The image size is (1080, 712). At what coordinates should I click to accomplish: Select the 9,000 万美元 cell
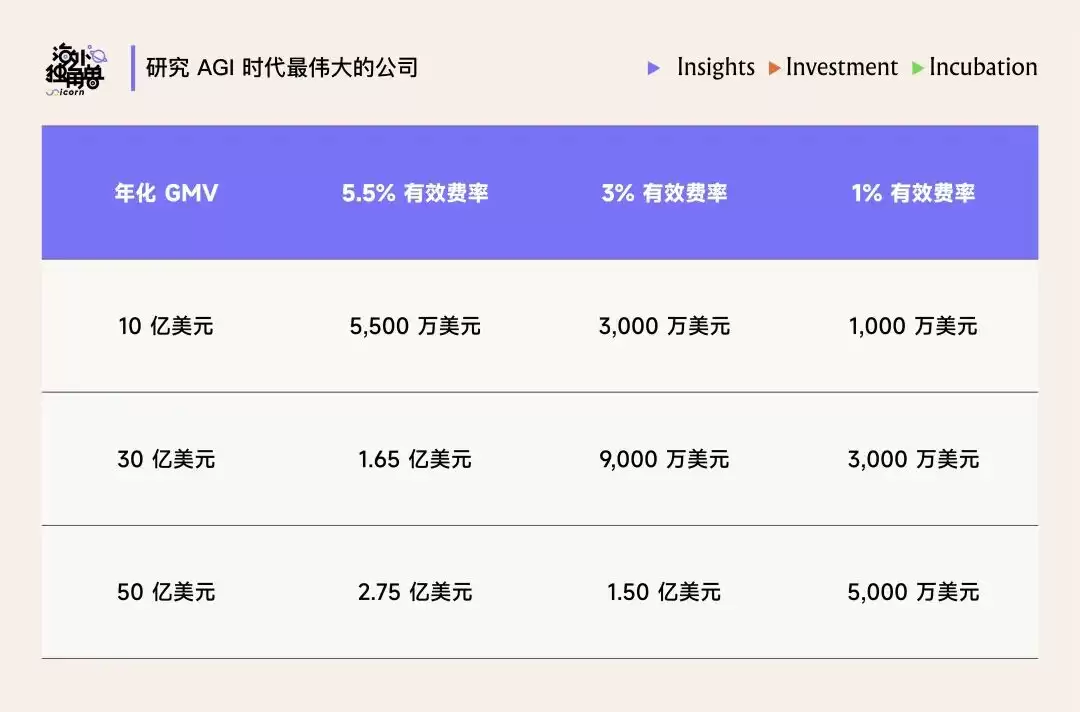coord(664,459)
